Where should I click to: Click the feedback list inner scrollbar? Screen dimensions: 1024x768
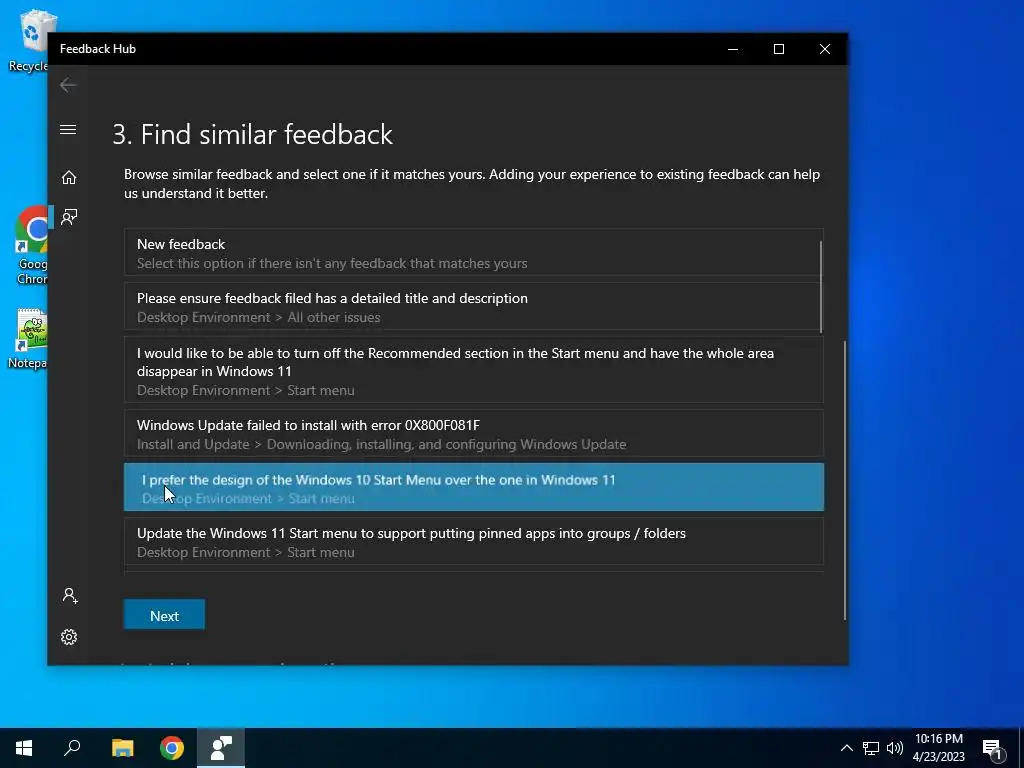[821, 286]
